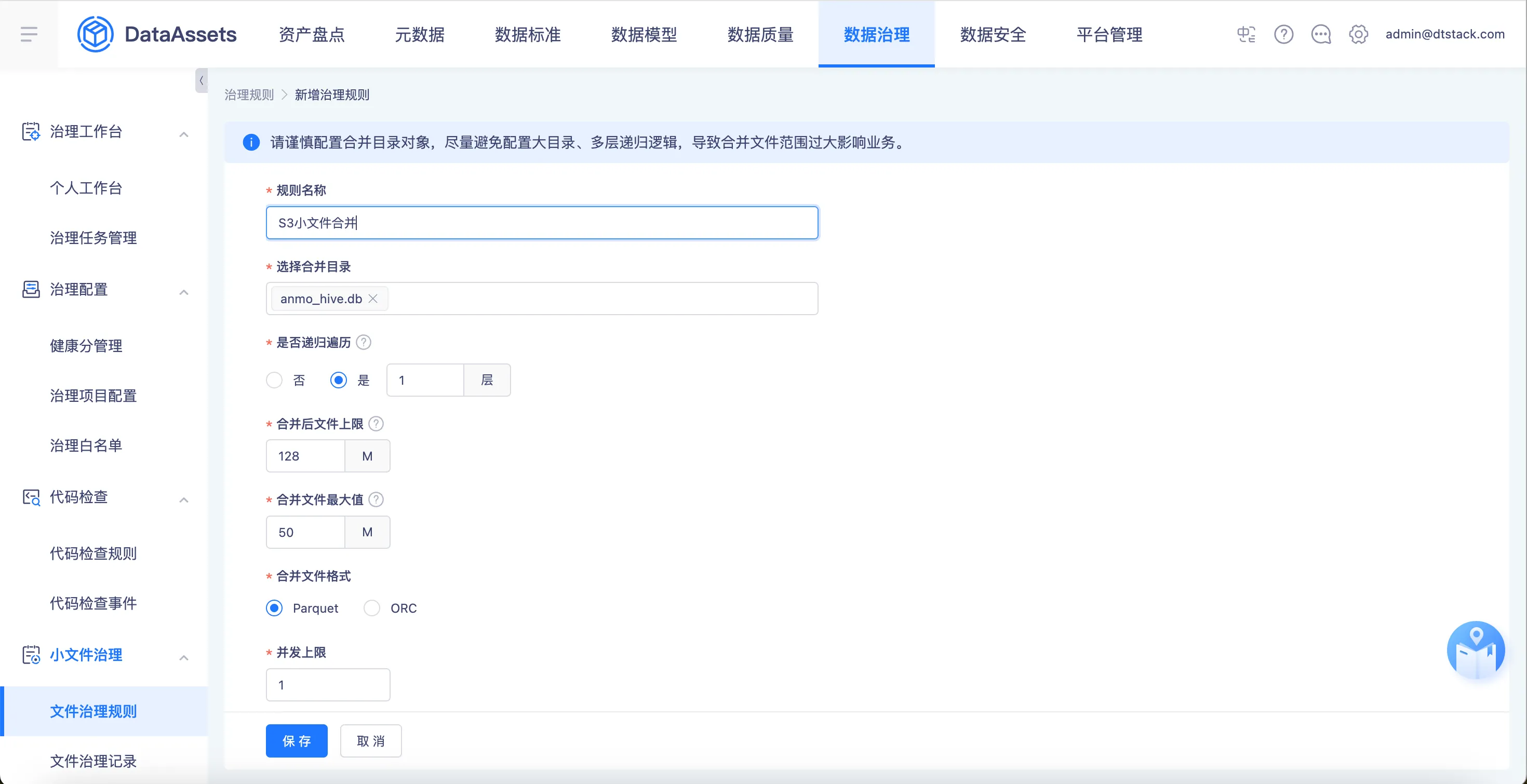This screenshot has width=1527, height=784.
Task: Collapse the sidebar with left arrow handle
Action: [202, 80]
